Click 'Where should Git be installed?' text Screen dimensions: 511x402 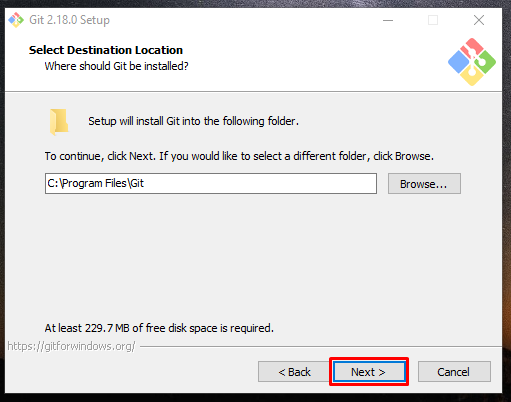[x=116, y=66]
